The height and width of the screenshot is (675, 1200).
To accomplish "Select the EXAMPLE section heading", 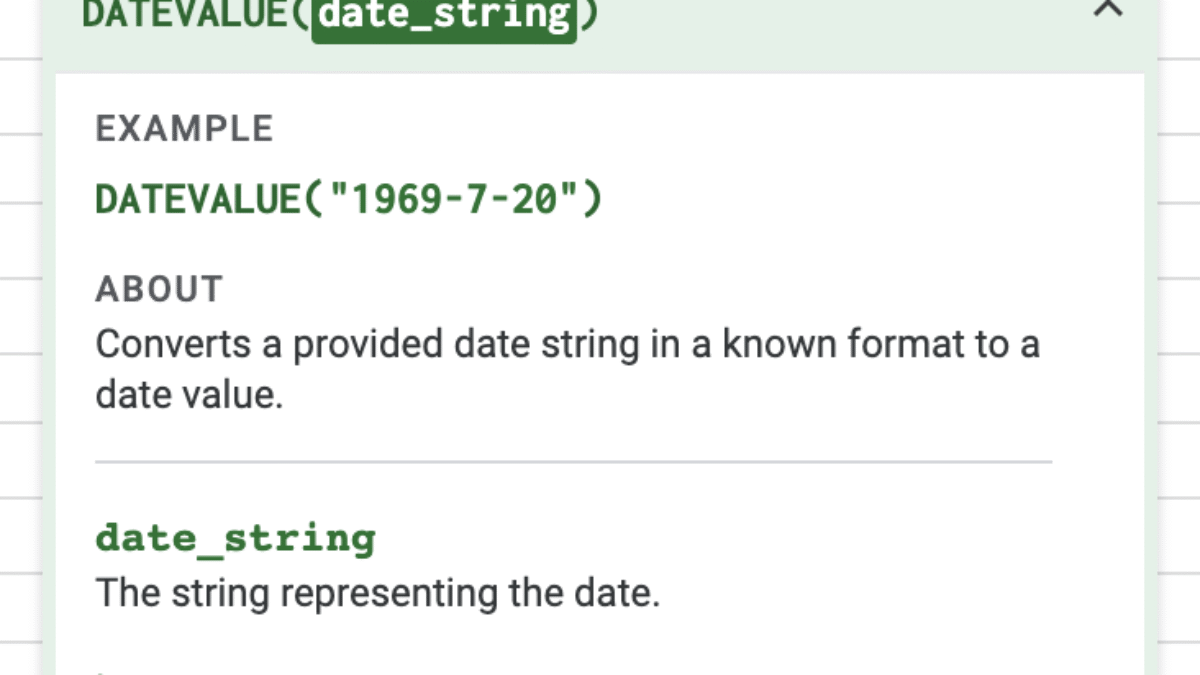I will (x=184, y=129).
